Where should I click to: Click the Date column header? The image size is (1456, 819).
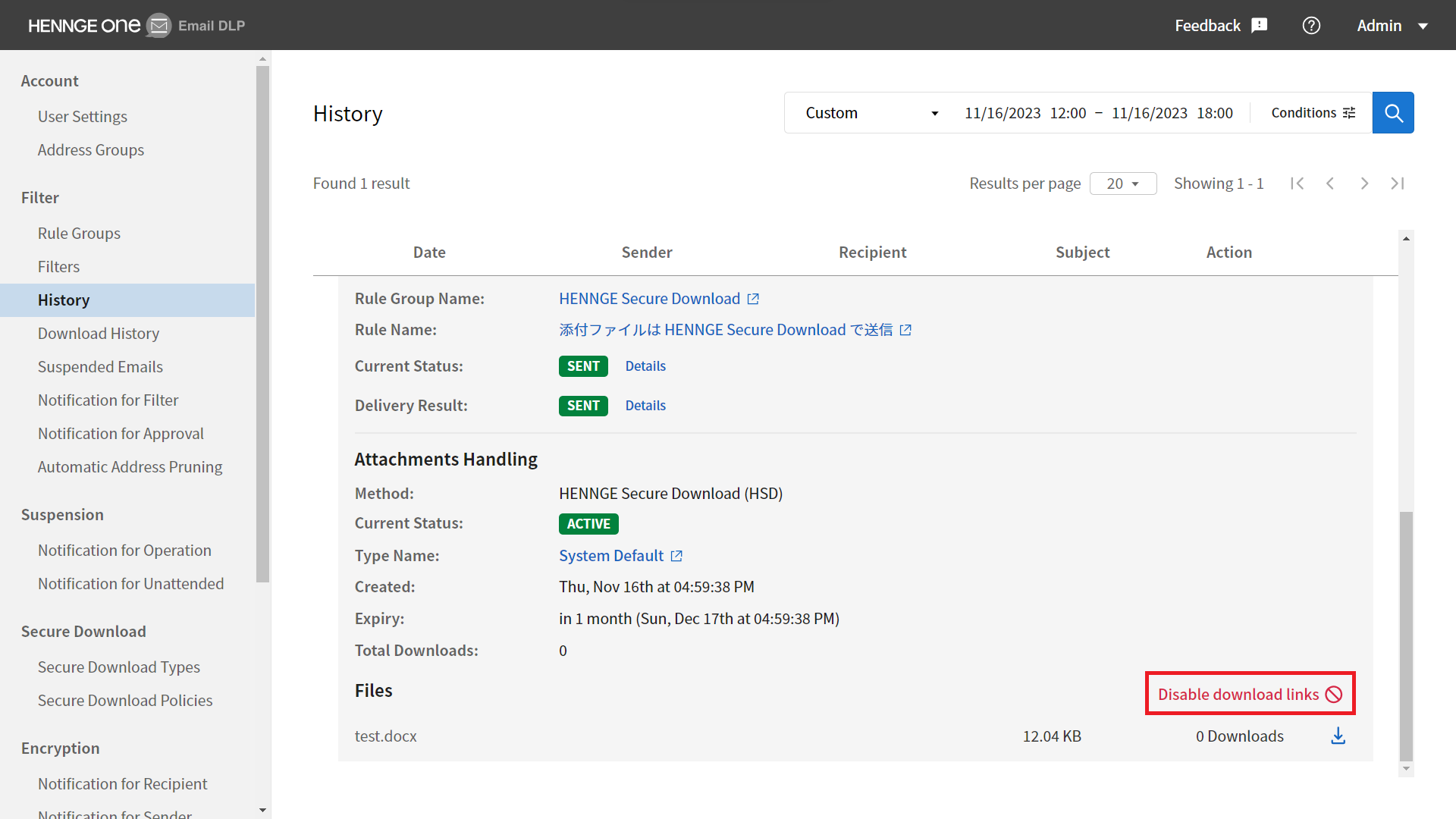[429, 253]
